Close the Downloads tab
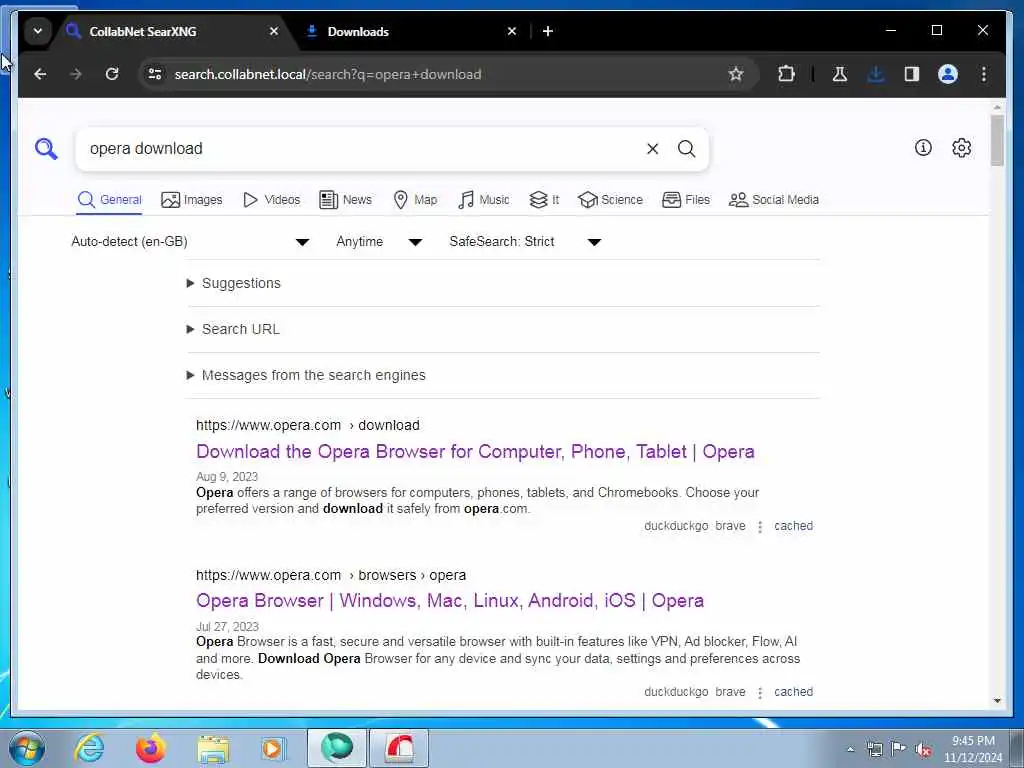The width and height of the screenshot is (1024, 768). (512, 31)
